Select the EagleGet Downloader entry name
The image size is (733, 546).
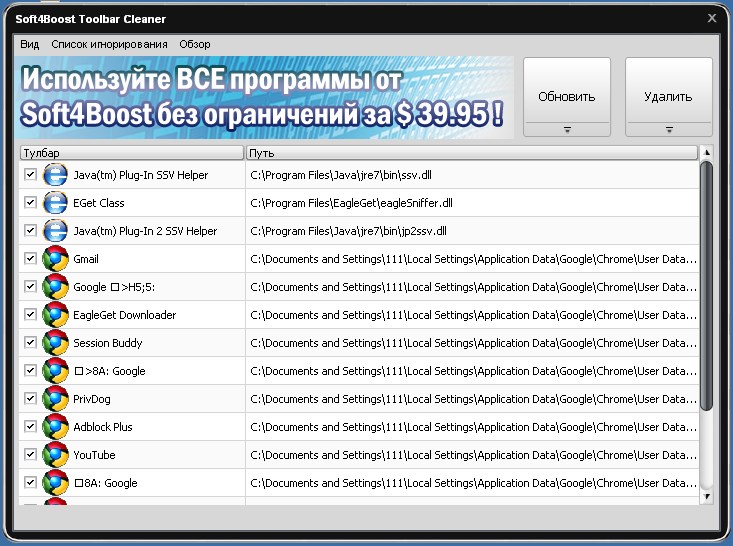[124, 315]
